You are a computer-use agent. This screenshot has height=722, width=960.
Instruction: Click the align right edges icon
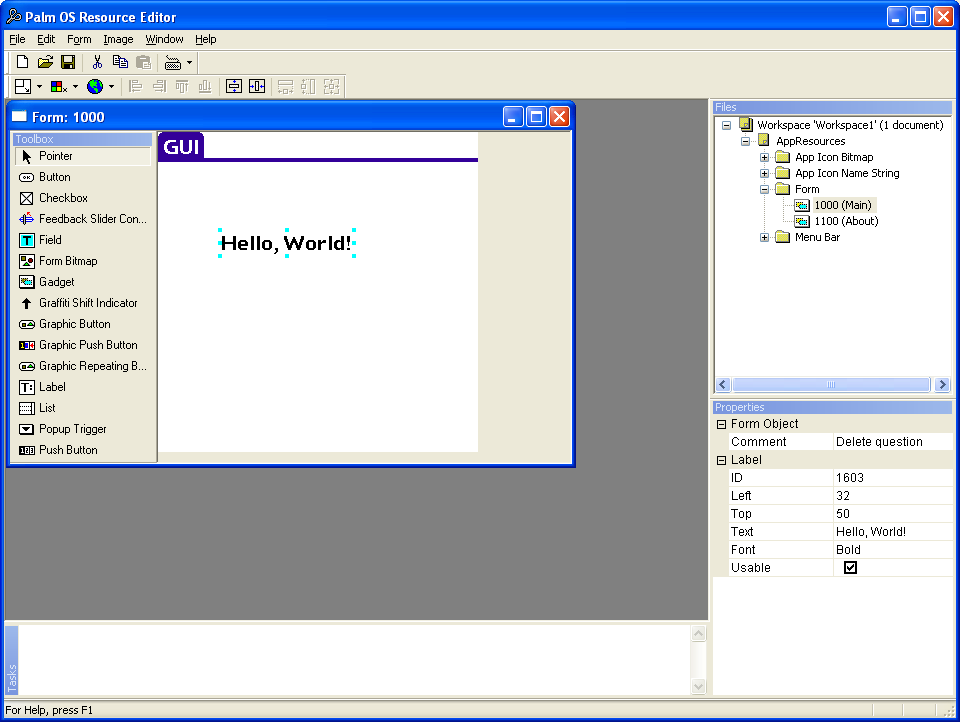click(x=159, y=86)
